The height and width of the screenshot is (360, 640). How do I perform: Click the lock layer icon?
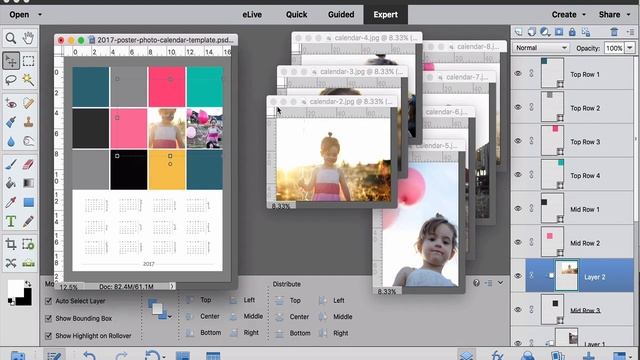(x=572, y=32)
